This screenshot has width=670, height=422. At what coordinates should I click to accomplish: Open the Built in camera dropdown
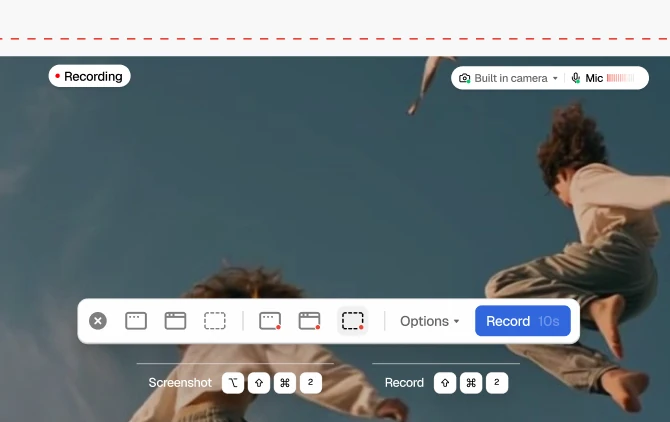(x=516, y=78)
